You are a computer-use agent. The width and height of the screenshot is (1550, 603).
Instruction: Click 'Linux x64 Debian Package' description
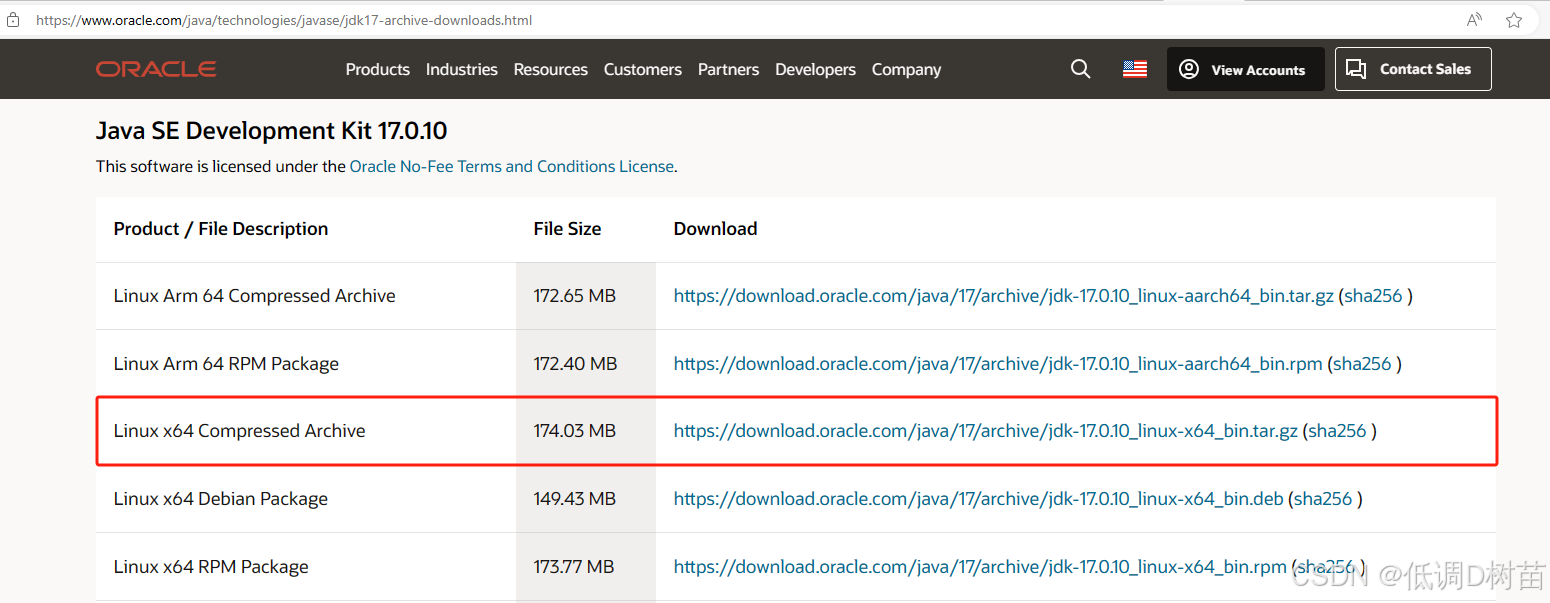221,499
